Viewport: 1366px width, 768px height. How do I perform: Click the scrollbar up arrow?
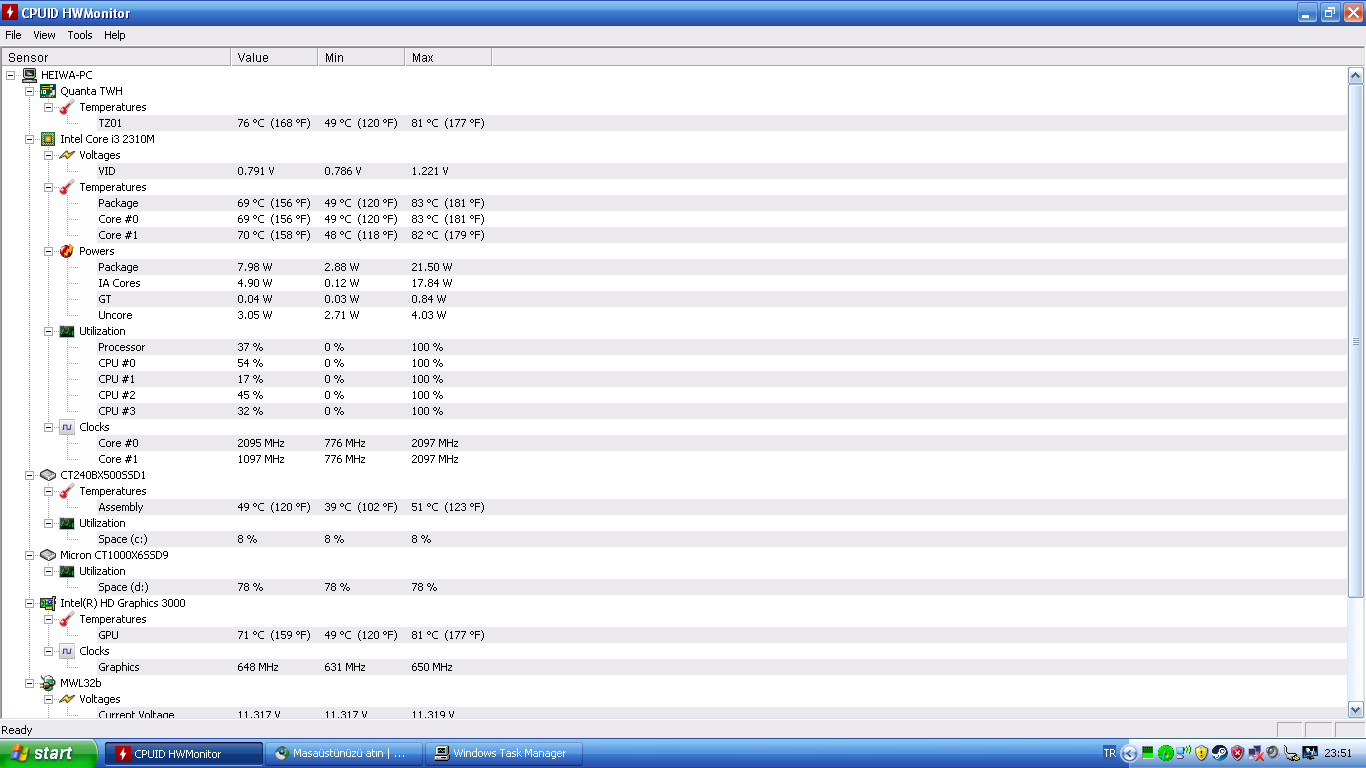[x=1356, y=75]
